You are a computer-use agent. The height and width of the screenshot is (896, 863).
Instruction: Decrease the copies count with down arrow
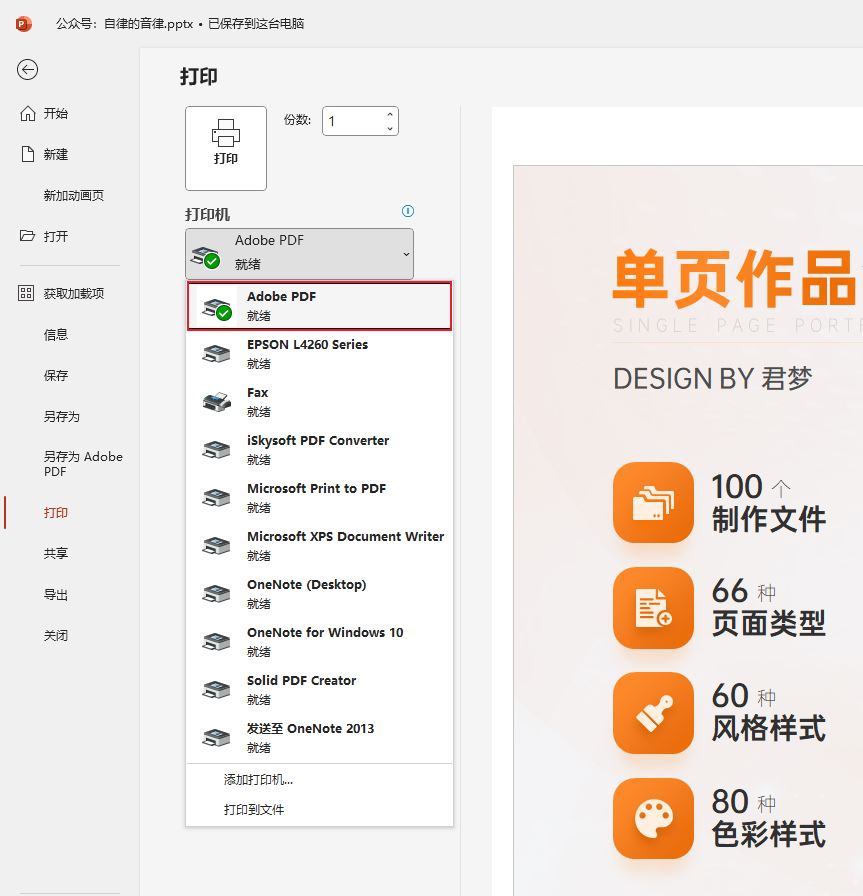389,128
